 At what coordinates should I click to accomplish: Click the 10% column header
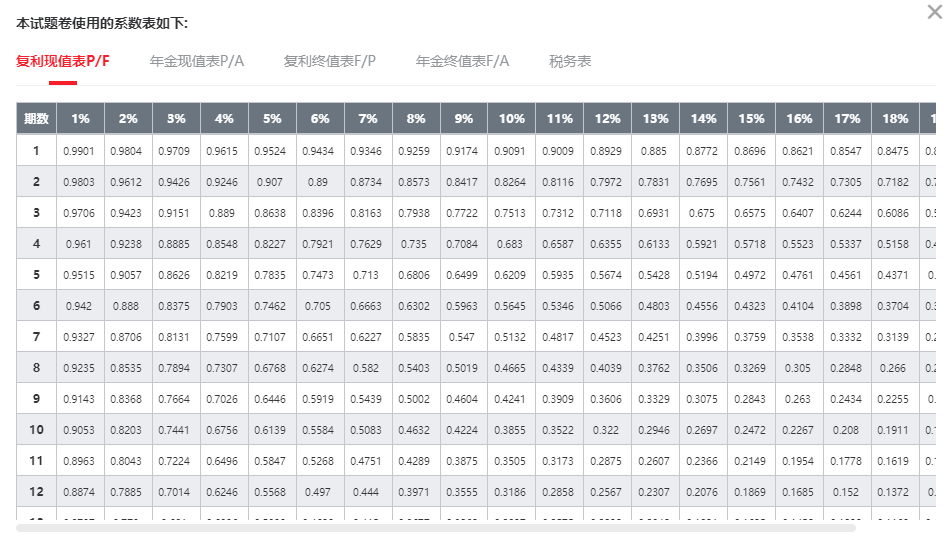tap(512, 118)
